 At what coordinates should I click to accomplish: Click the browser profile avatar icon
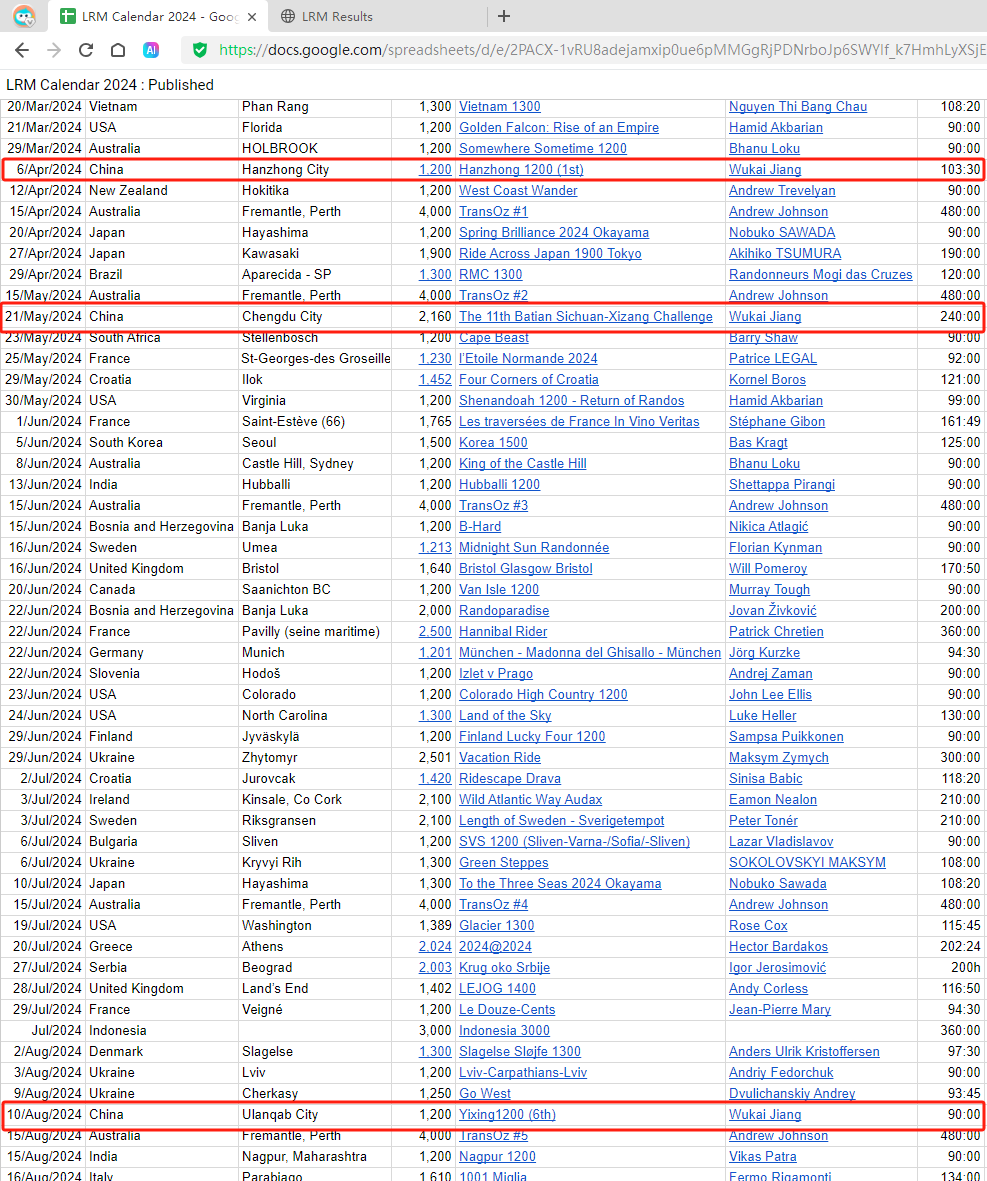pyautogui.click(x=24, y=16)
